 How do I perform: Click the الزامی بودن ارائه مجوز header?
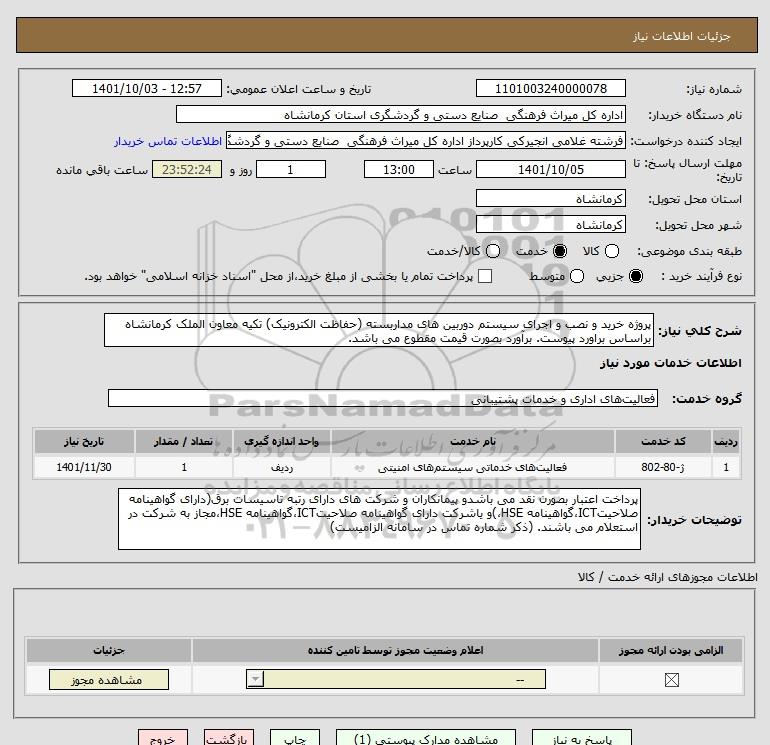point(671,650)
